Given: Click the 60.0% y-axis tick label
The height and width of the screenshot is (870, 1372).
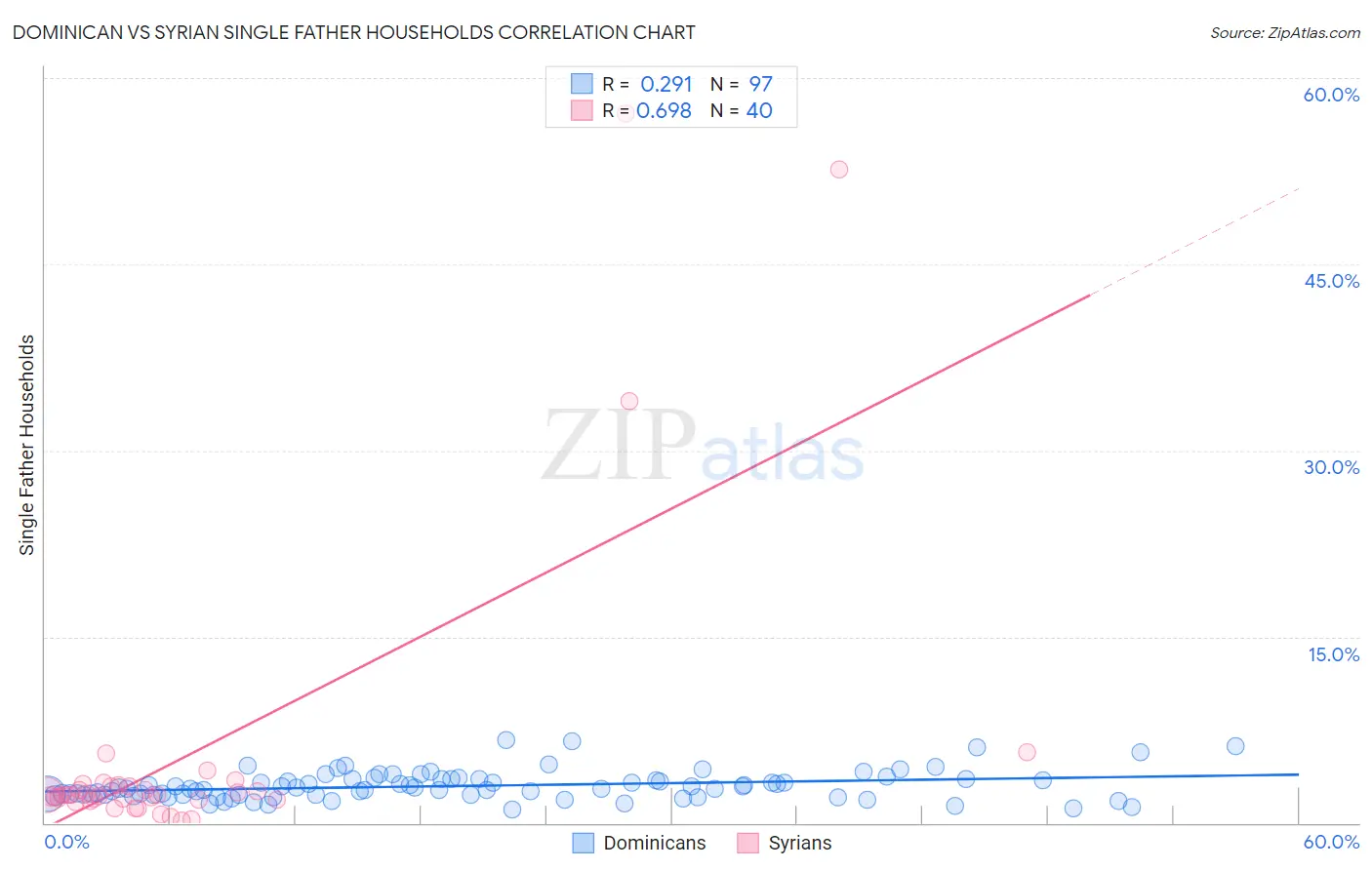Looking at the screenshot, I should coord(1331,95).
